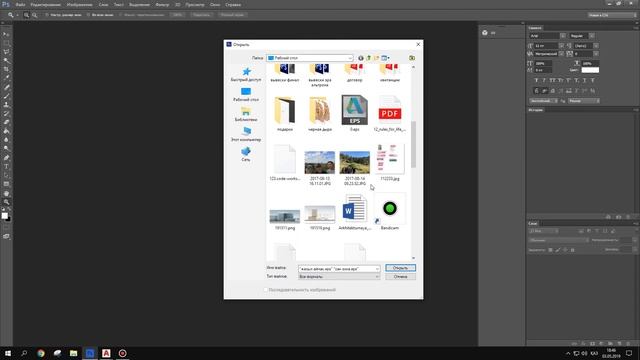Create a new folder in Open dialog
Viewport: 640px width, 360px height.
tap(376, 58)
